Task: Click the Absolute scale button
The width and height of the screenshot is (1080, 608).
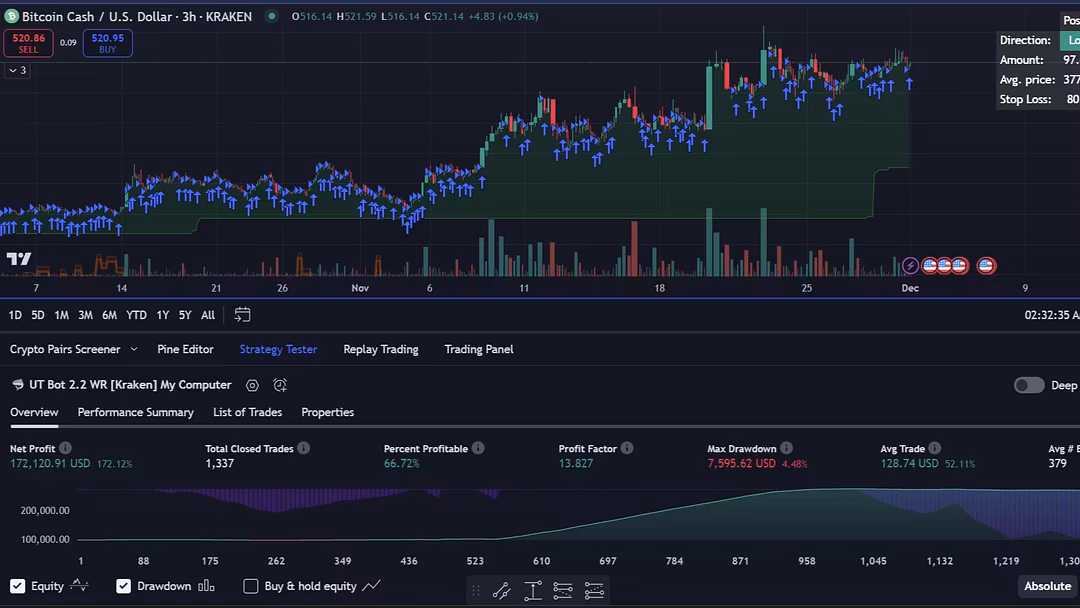Action: click(1048, 586)
